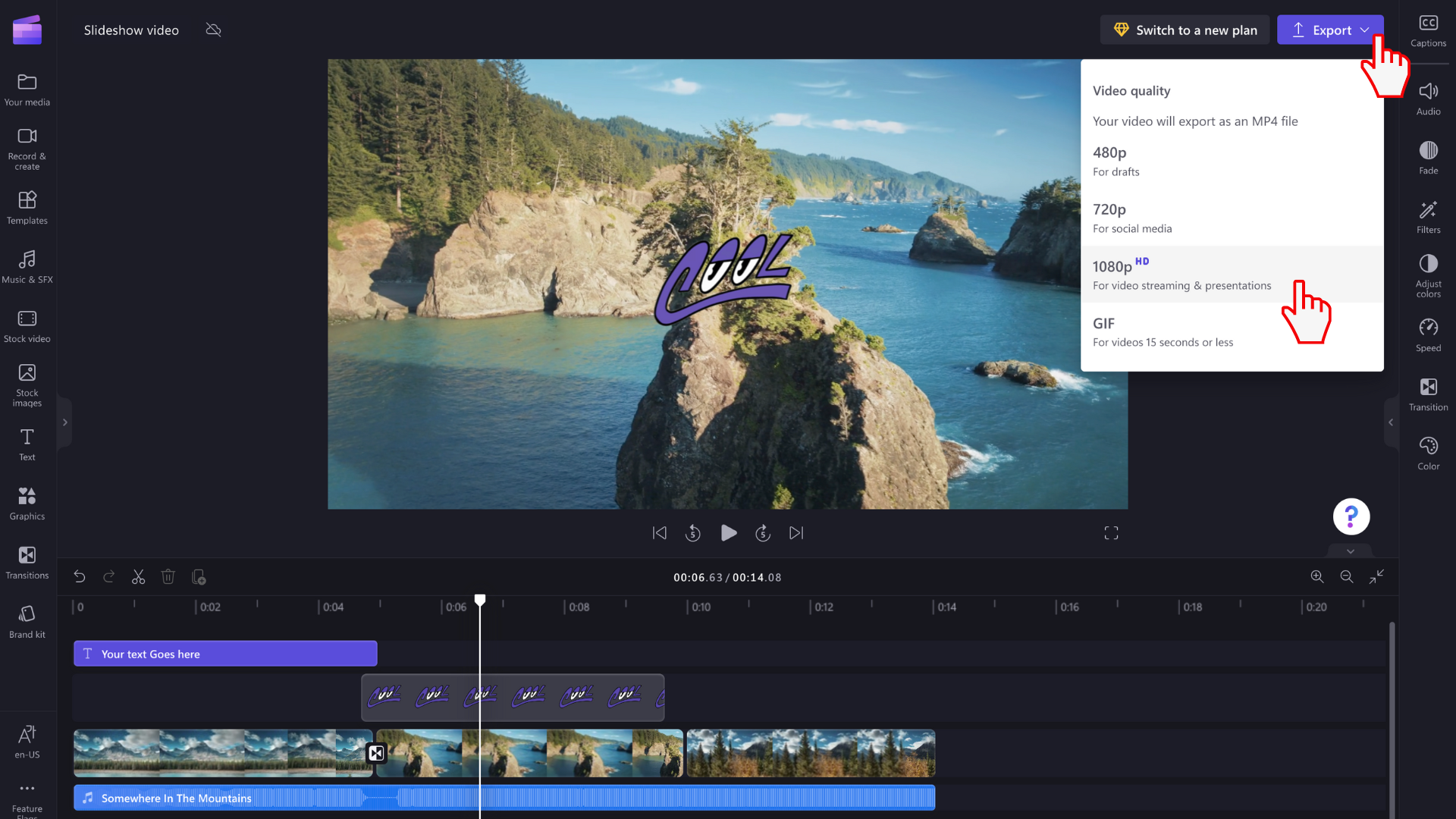Viewport: 1456px width, 819px height.
Task: Click the split scissors tool
Action: pyautogui.click(x=138, y=577)
